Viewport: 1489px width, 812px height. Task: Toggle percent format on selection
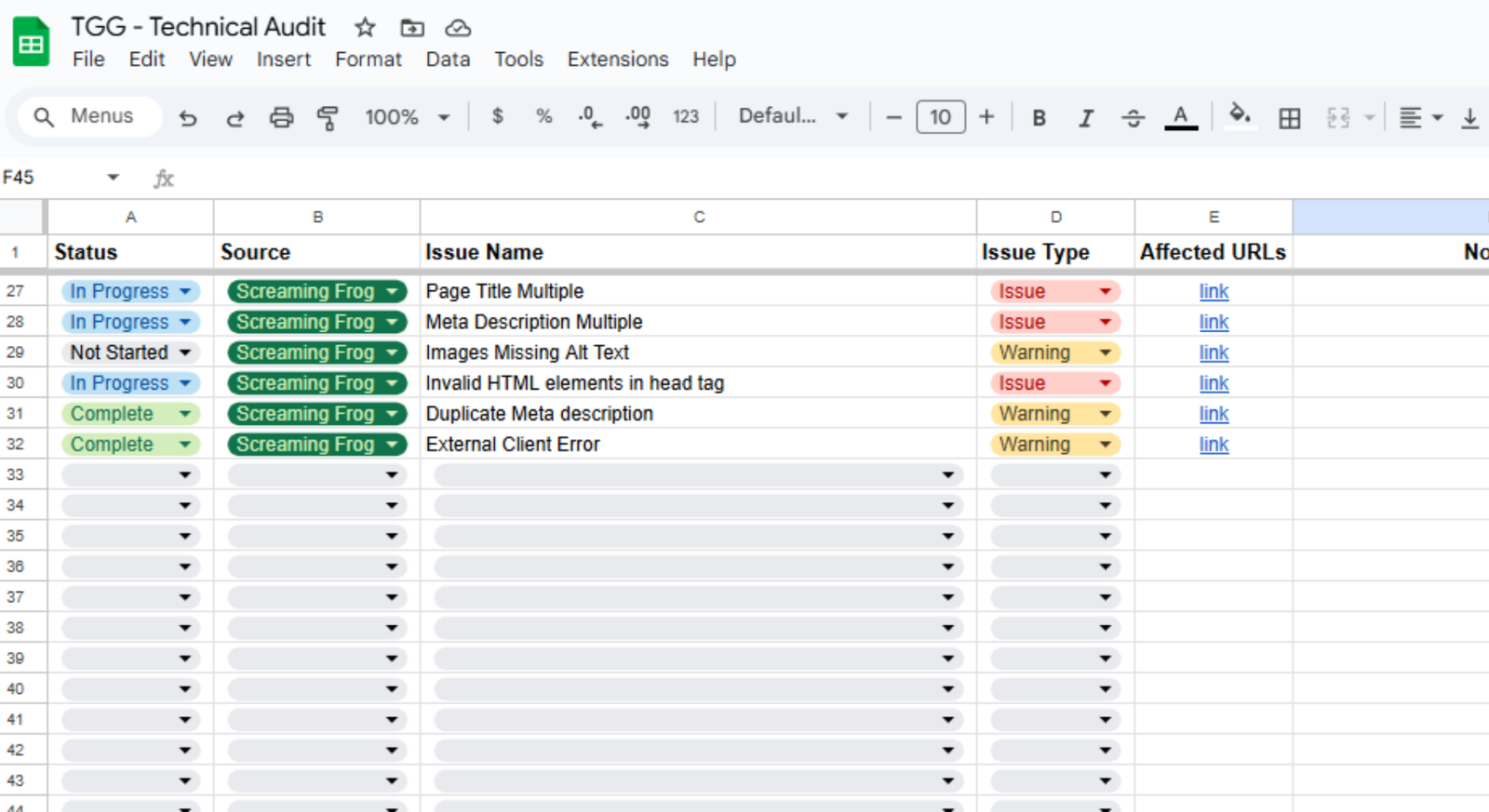543,116
